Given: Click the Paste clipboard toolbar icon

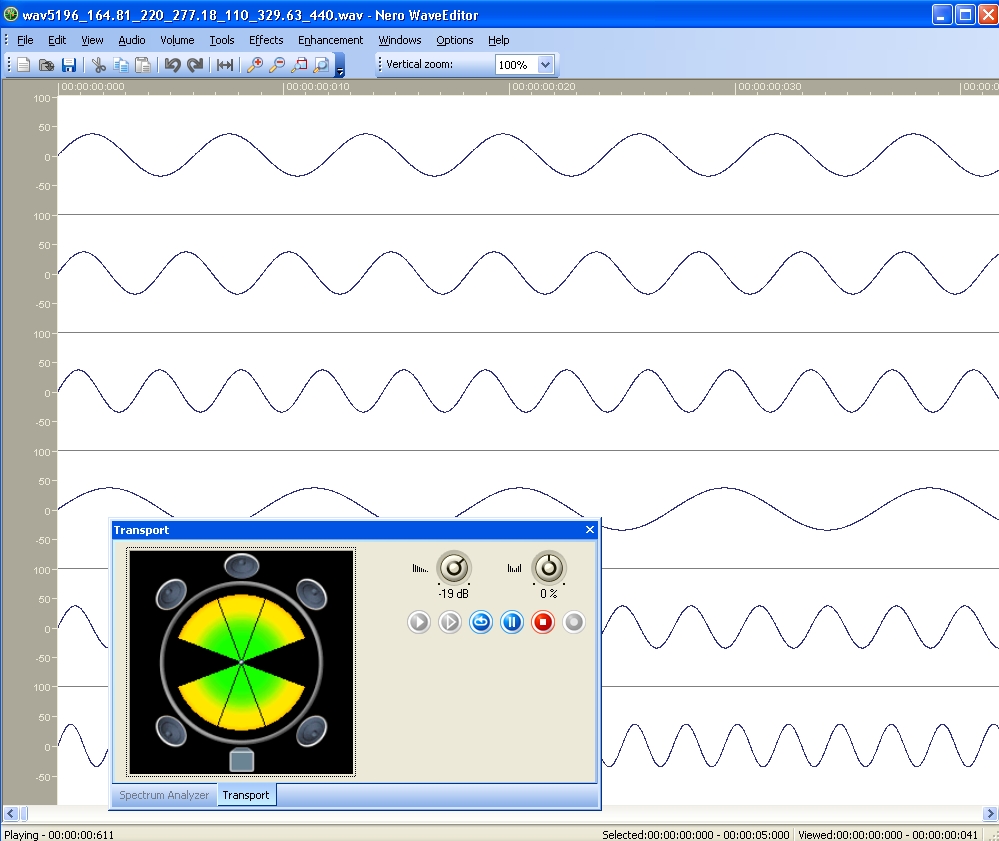Looking at the screenshot, I should pos(143,65).
